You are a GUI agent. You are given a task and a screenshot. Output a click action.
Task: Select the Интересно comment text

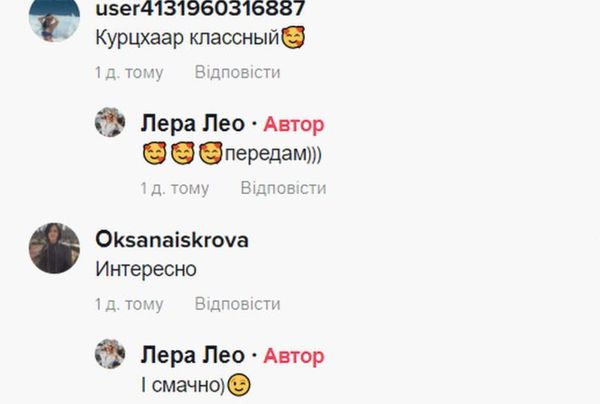click(x=146, y=269)
